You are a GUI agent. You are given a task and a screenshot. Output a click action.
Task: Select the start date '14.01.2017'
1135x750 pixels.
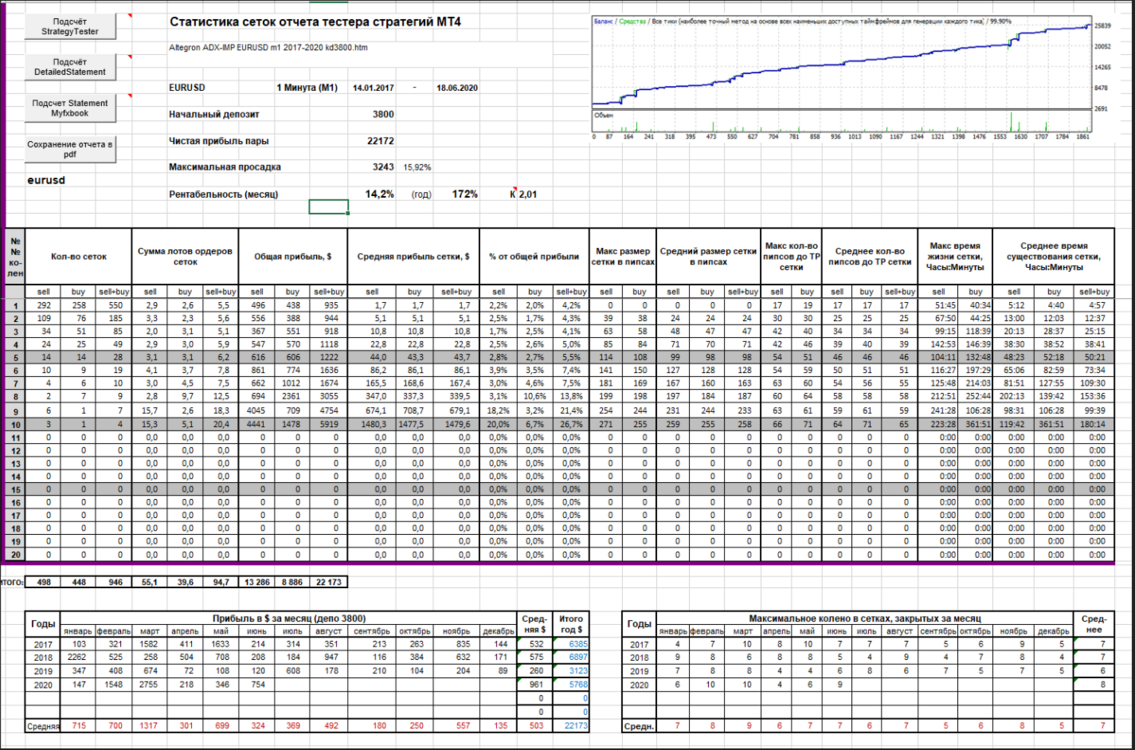(x=373, y=88)
